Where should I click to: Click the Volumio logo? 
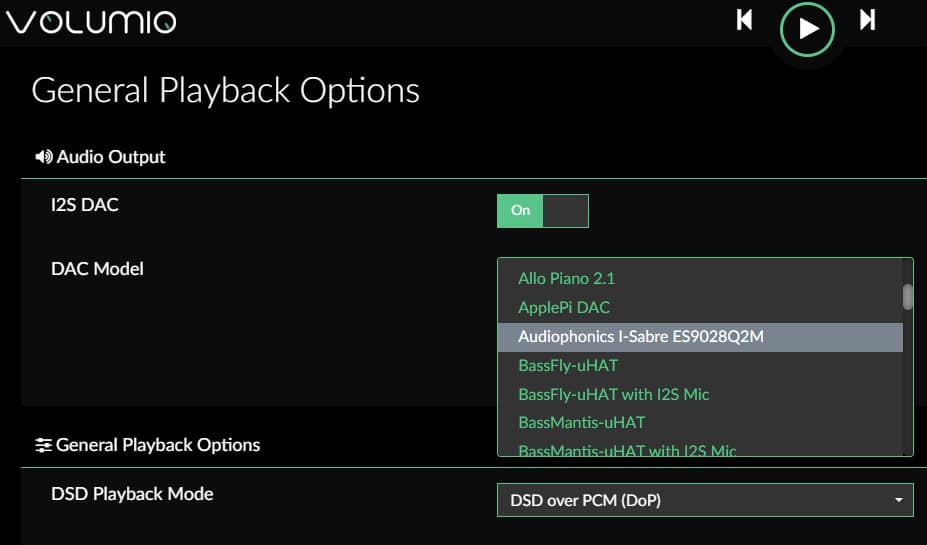90,22
